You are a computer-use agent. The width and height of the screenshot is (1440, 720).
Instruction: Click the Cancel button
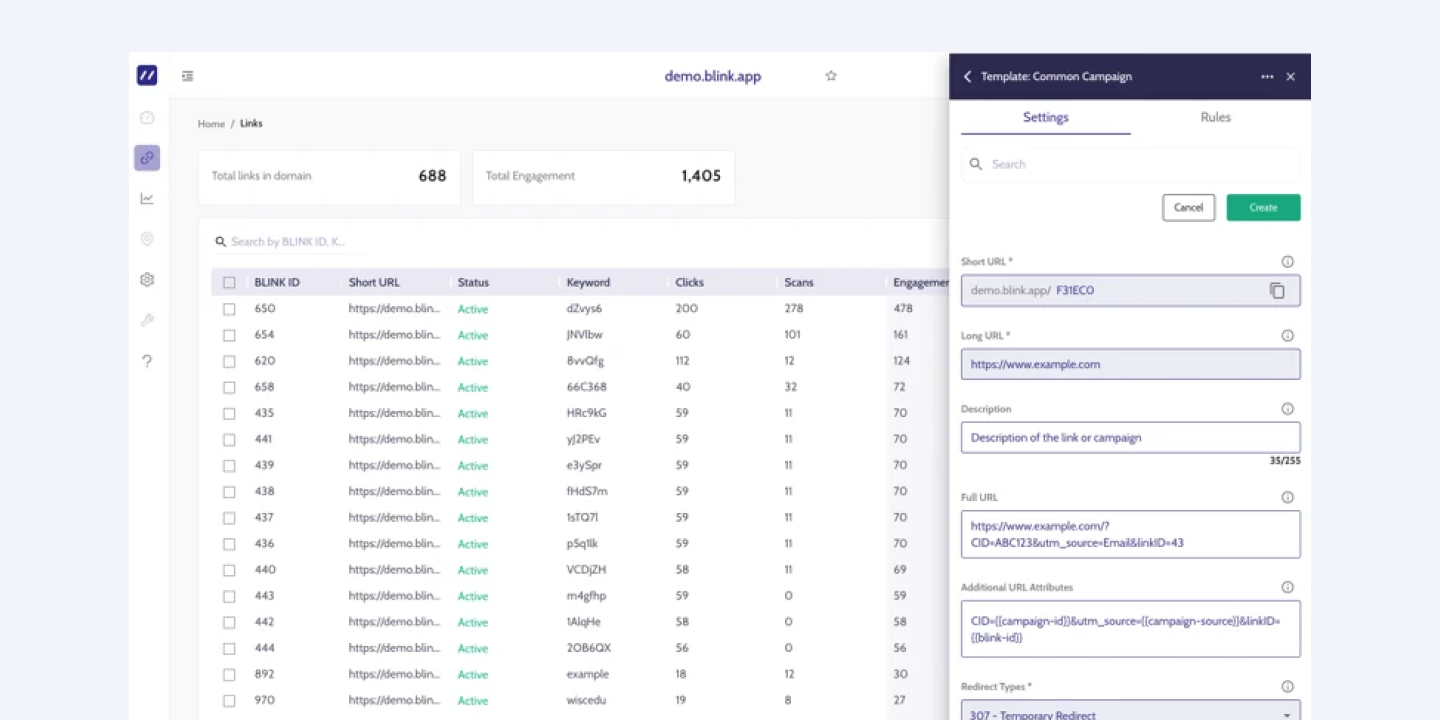coord(1188,208)
